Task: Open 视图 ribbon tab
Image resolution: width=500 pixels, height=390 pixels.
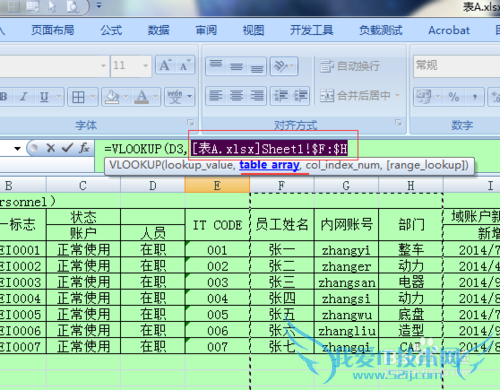Action: tap(253, 30)
